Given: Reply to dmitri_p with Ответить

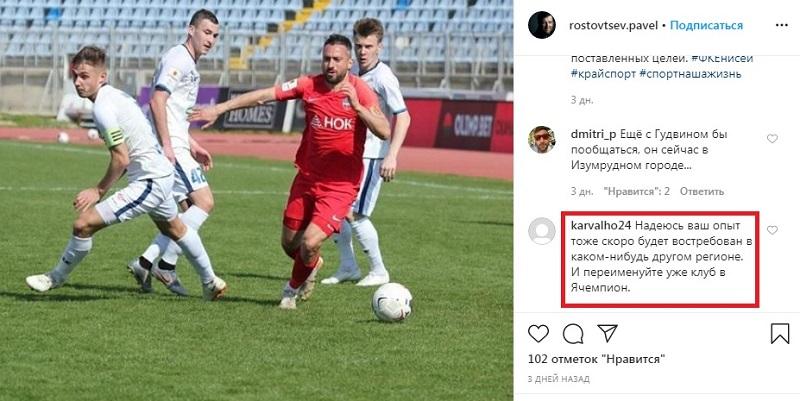Looking at the screenshot, I should click(702, 191).
